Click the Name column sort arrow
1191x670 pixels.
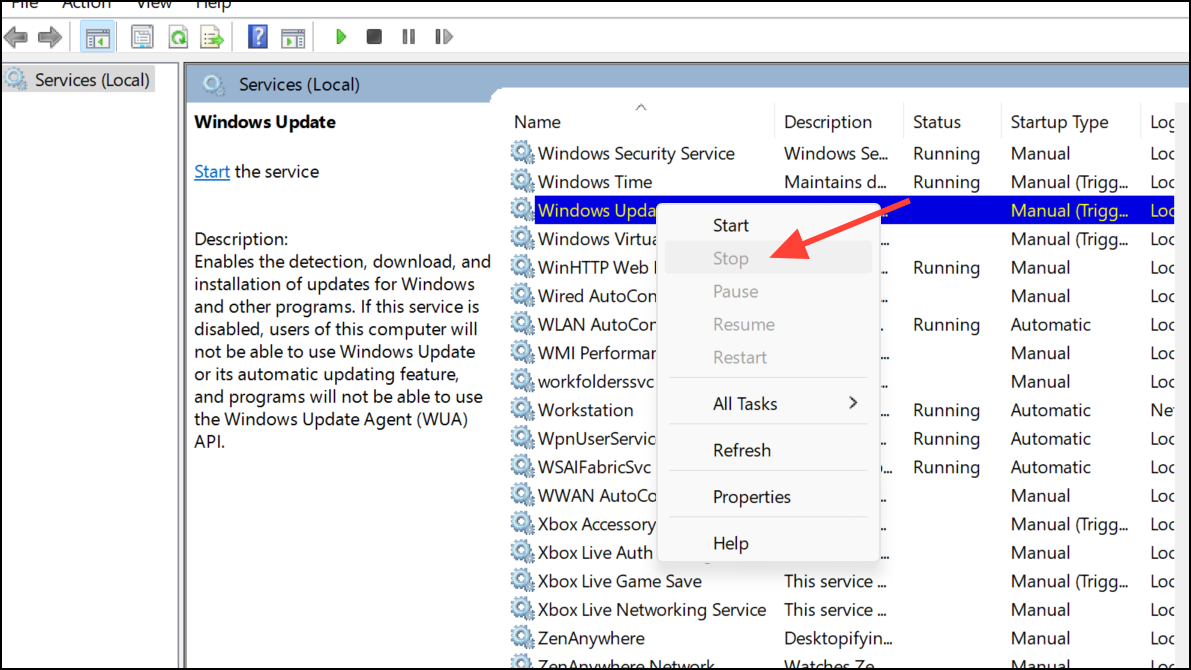641,106
